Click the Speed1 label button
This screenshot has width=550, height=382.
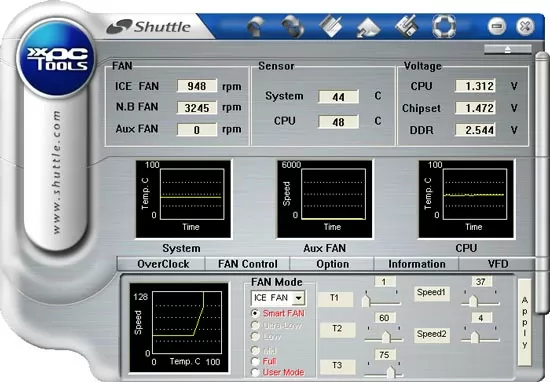coord(431,293)
